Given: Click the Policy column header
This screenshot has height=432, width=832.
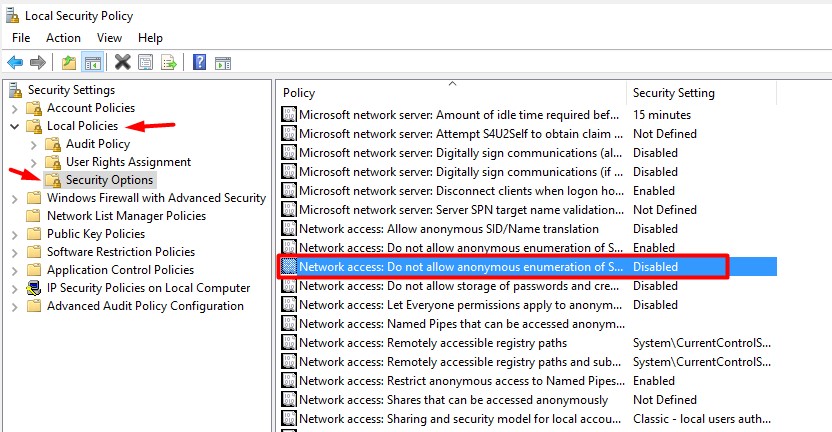Looking at the screenshot, I should (x=299, y=93).
